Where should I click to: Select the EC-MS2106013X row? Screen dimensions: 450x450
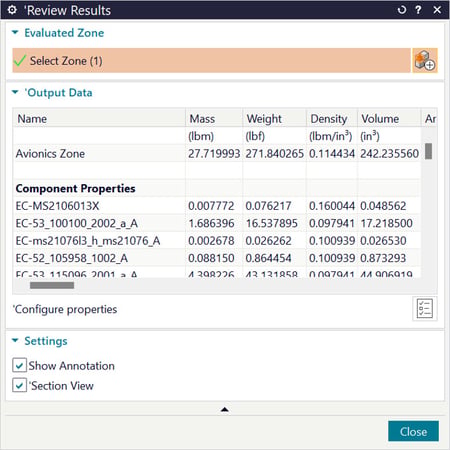coord(217,206)
